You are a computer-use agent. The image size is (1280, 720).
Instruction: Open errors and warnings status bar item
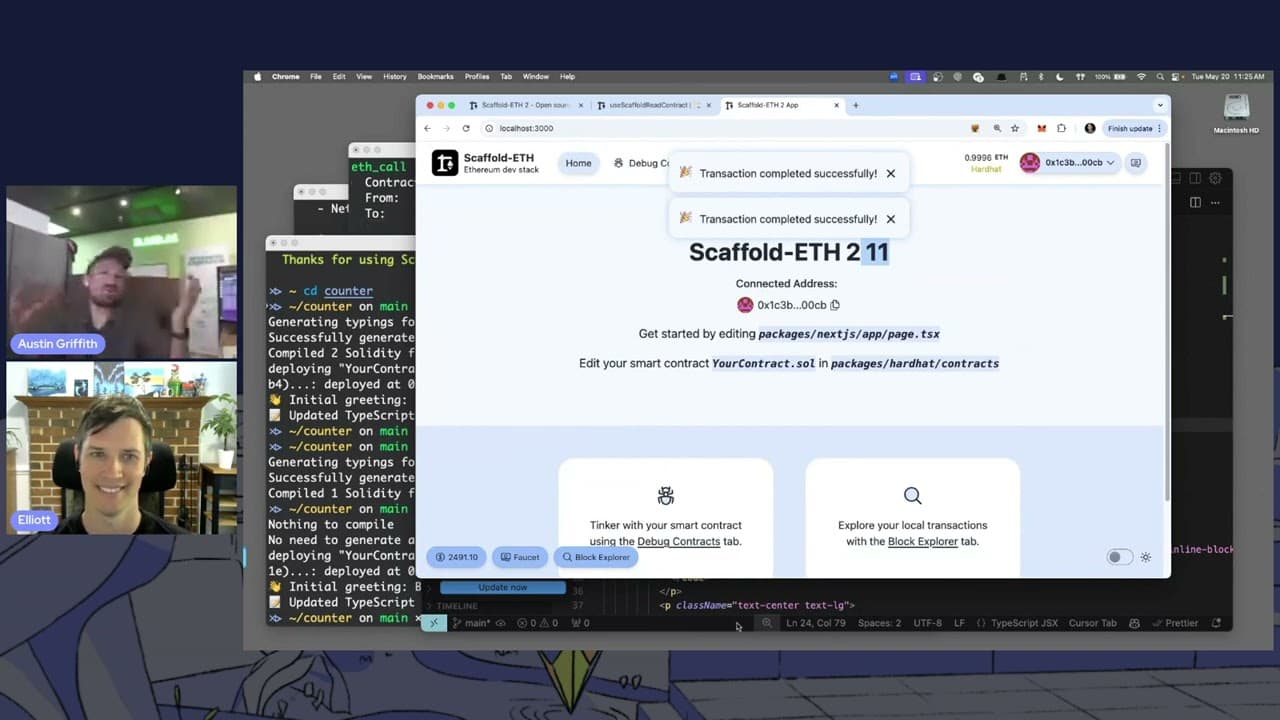[537, 623]
